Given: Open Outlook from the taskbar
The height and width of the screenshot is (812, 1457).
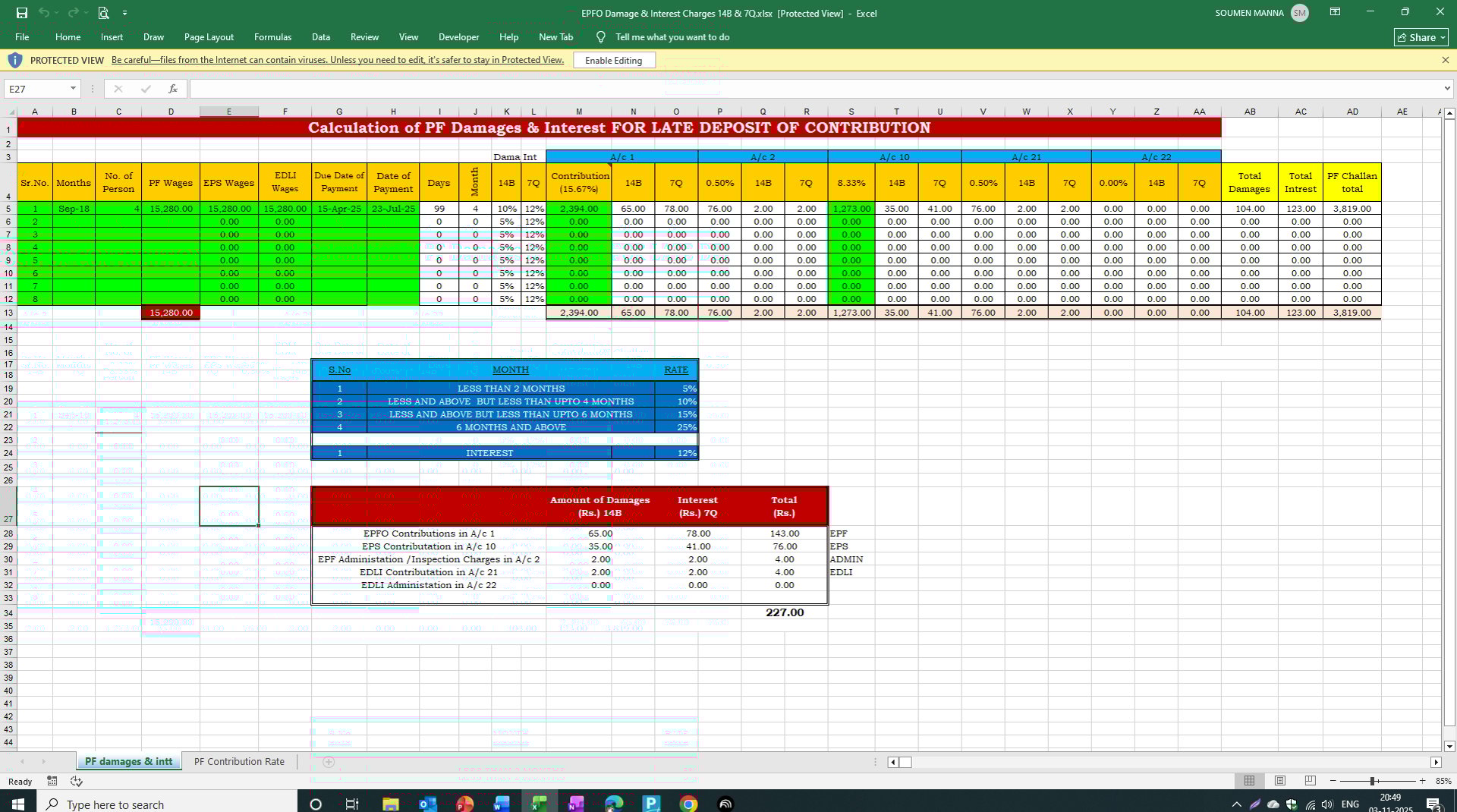Looking at the screenshot, I should (x=428, y=804).
